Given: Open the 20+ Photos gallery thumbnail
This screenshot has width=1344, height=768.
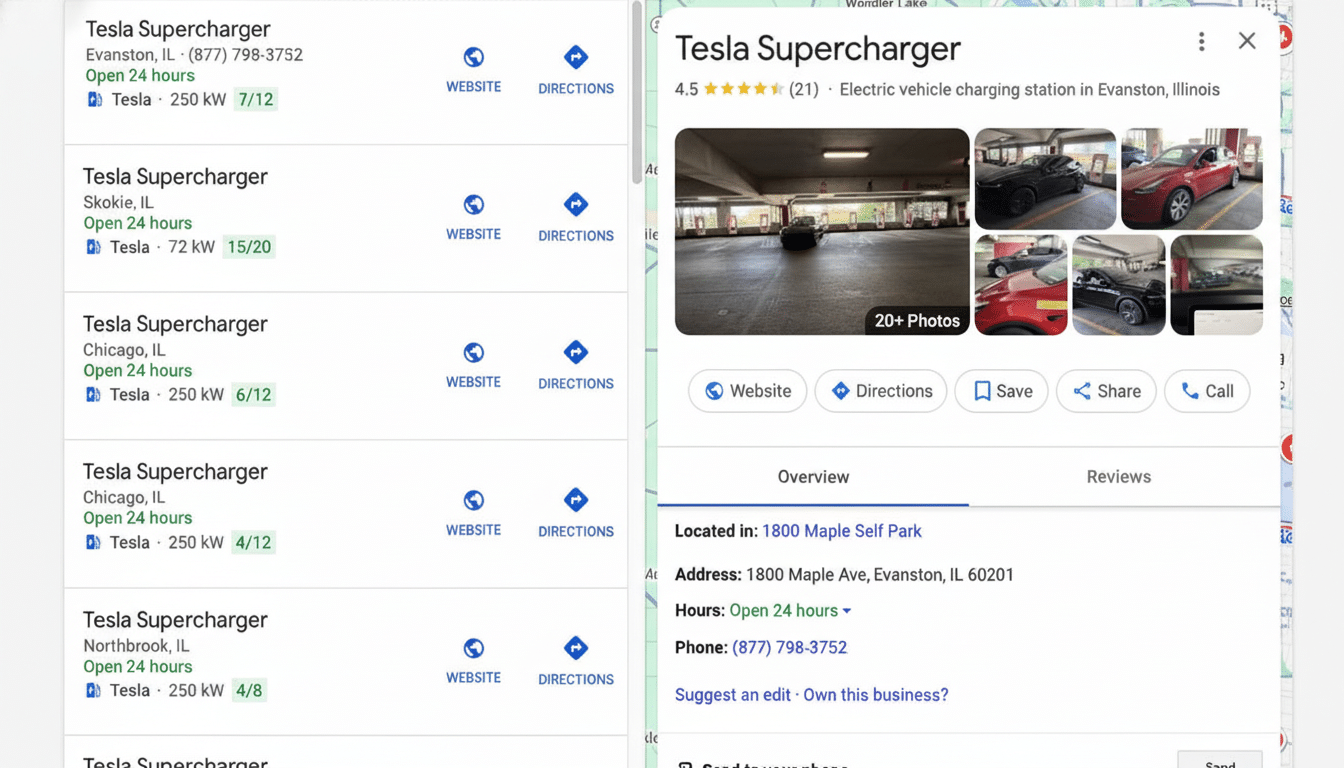Looking at the screenshot, I should 917,320.
